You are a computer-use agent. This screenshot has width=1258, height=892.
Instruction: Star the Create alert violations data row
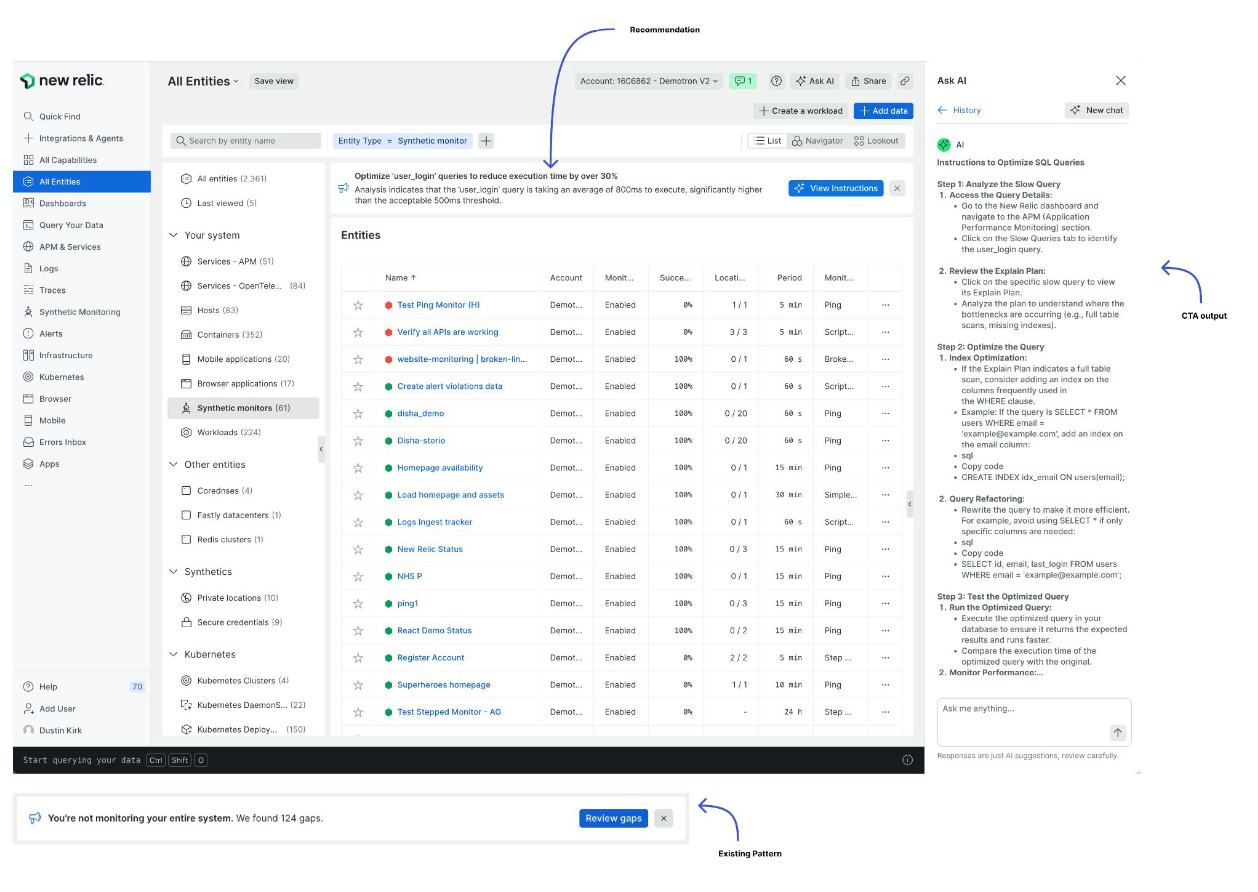point(358,386)
